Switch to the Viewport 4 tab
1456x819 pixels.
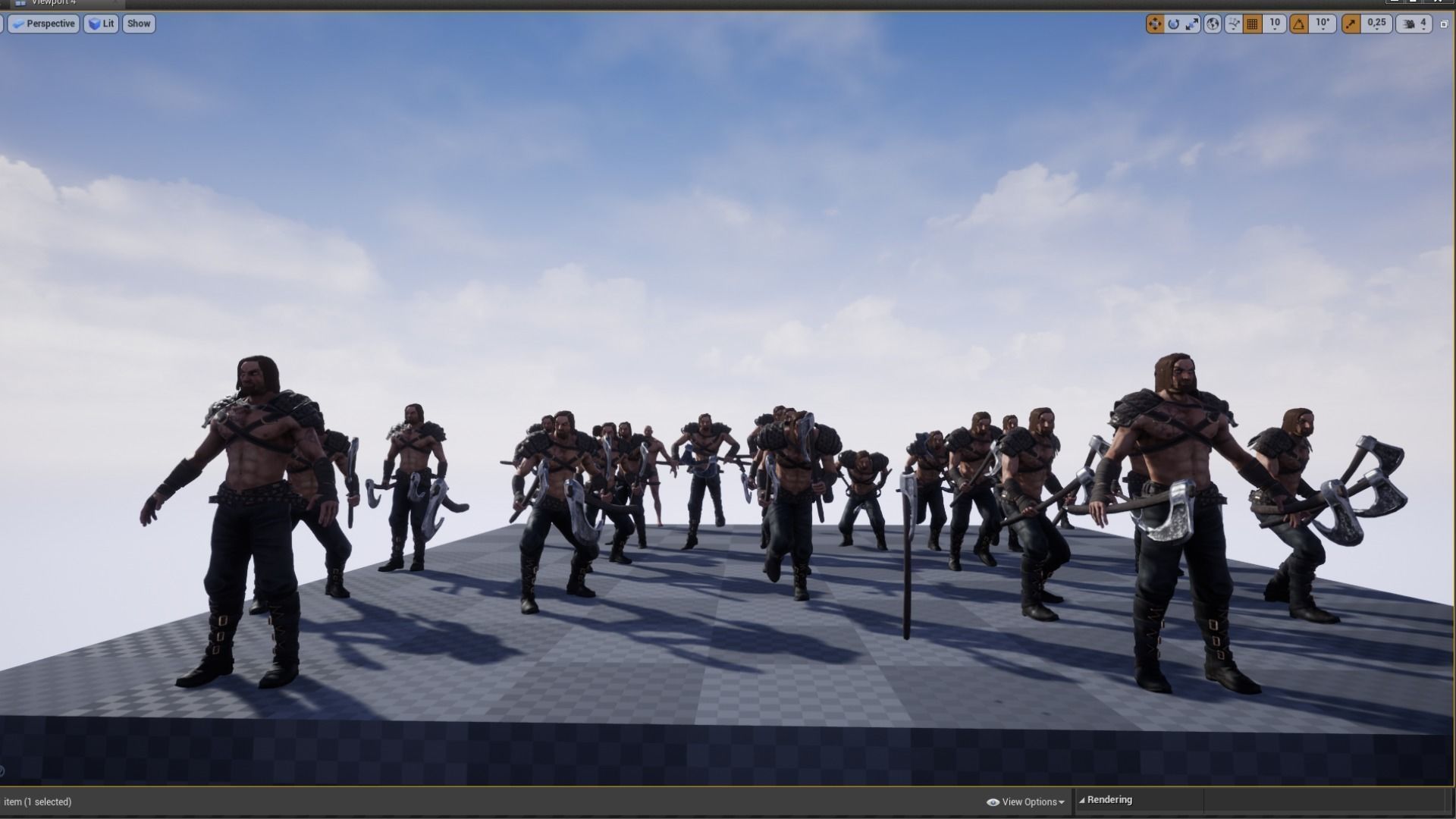coord(53,2)
